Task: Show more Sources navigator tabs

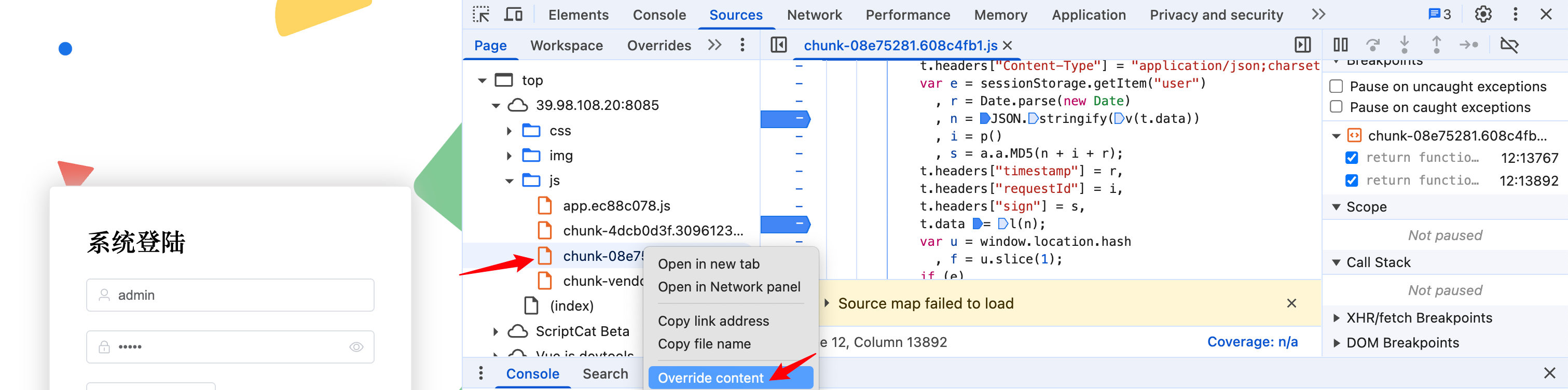Action: pos(714,45)
